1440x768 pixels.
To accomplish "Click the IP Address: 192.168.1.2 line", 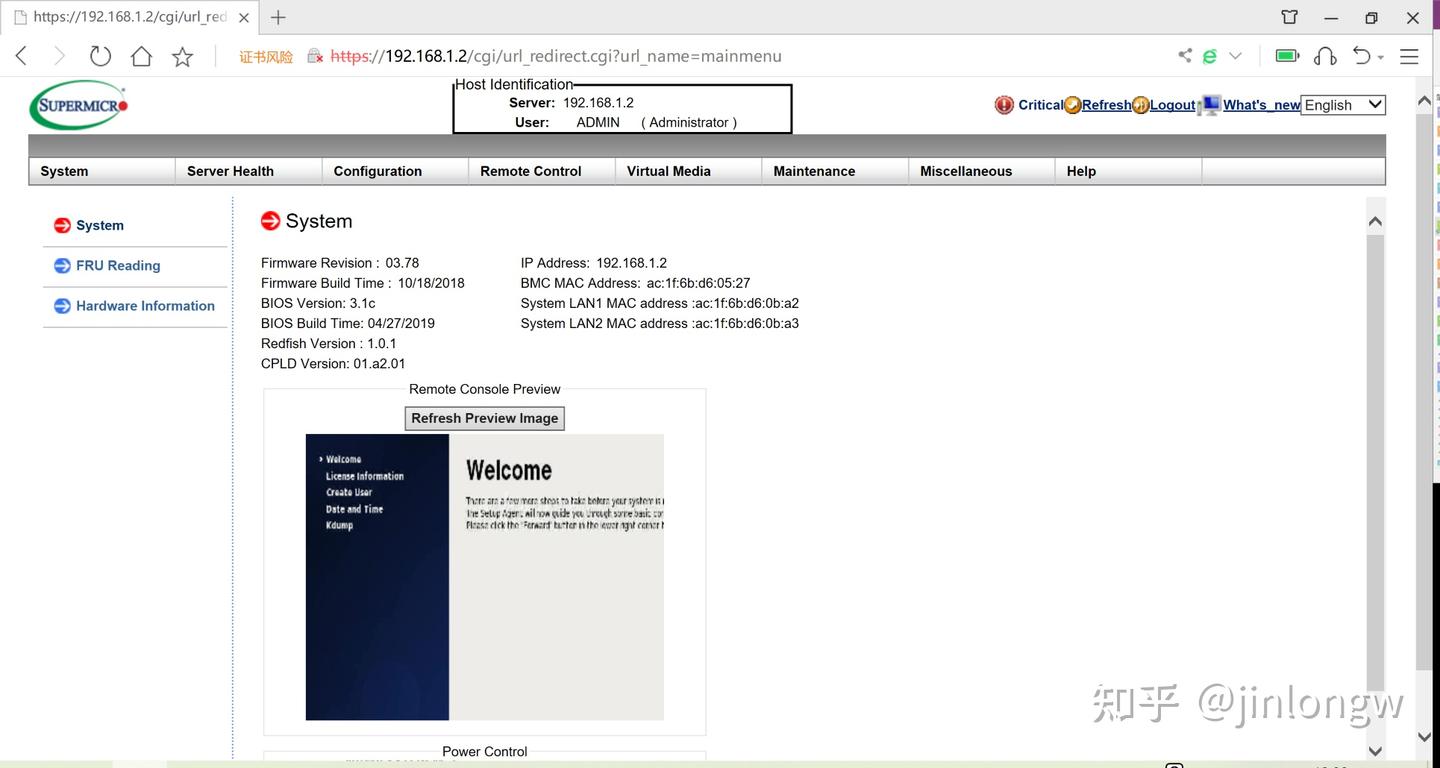I will click(x=594, y=263).
